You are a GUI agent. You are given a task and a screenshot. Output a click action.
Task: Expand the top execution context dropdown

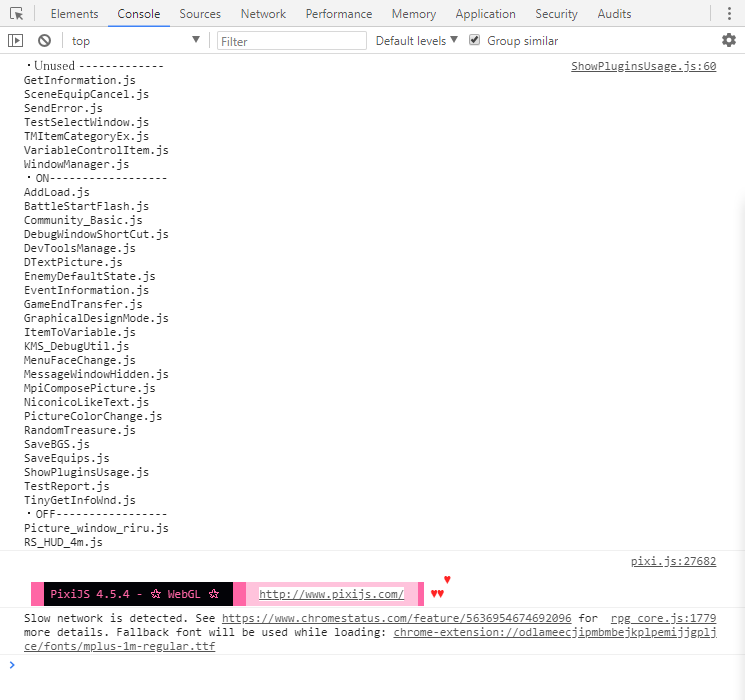(x=135, y=41)
